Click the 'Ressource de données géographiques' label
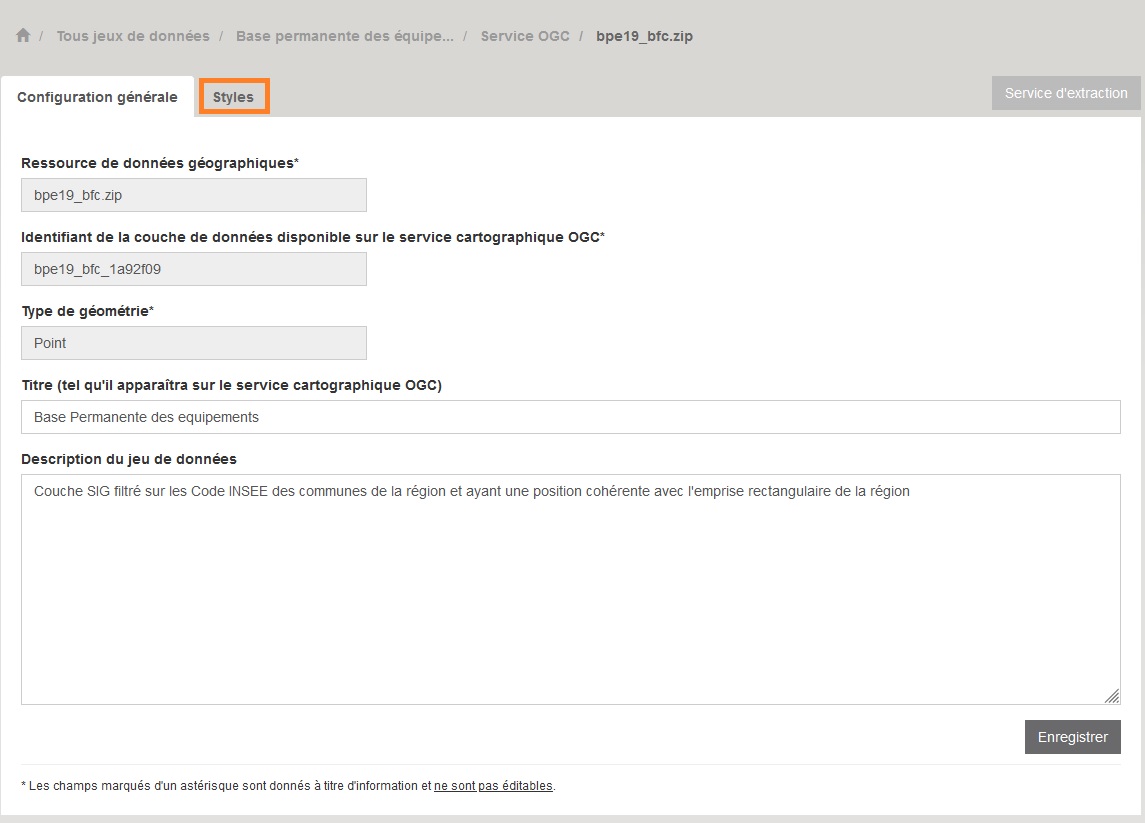 (160, 163)
